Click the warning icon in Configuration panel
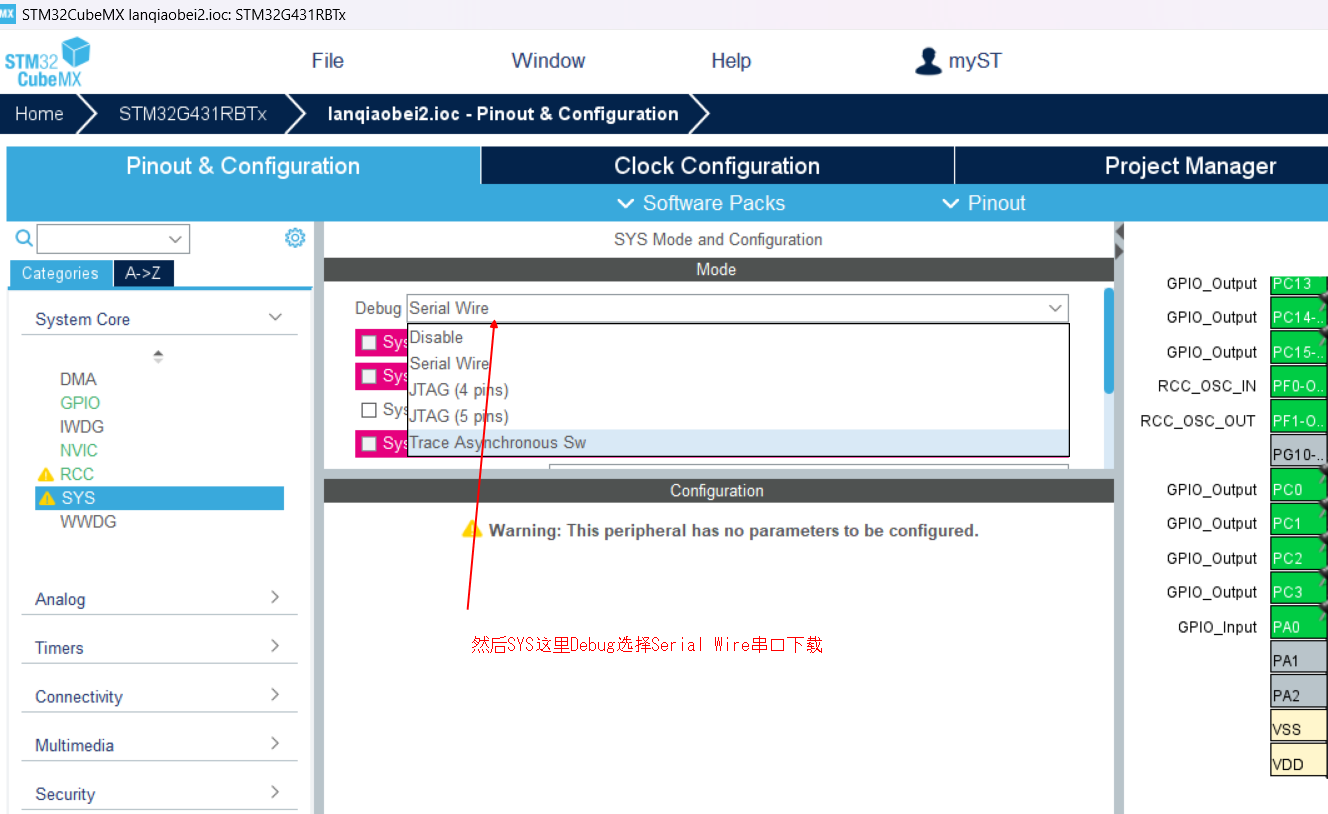This screenshot has height=814, width=1328. [x=472, y=530]
